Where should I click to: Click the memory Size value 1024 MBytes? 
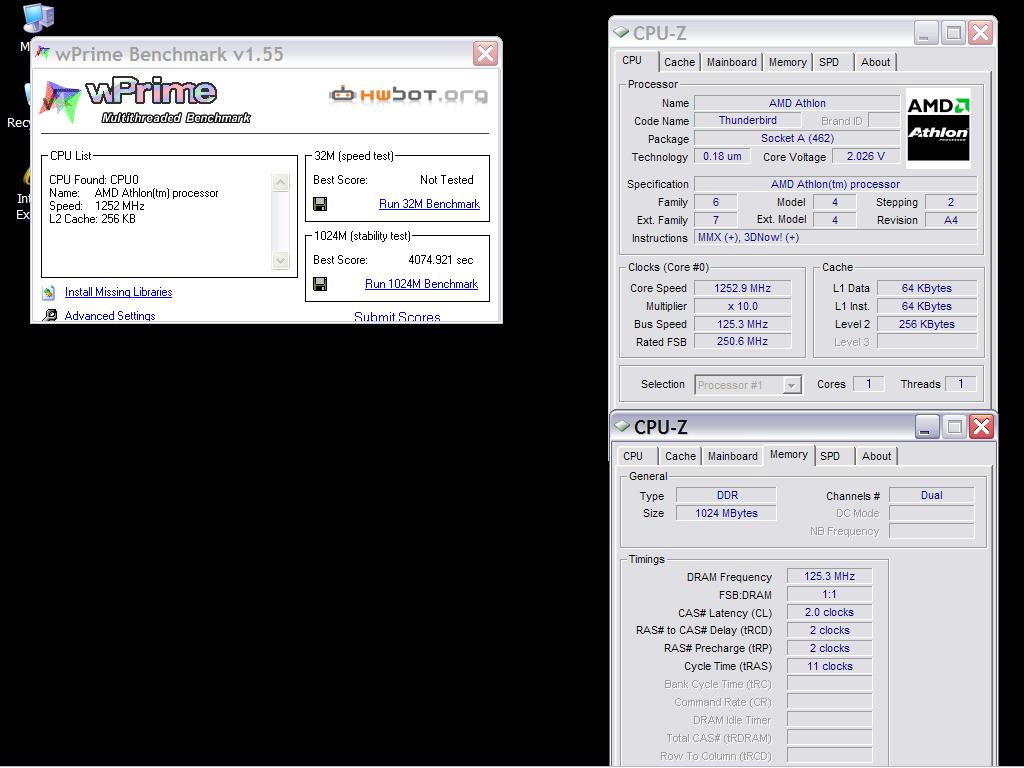pyautogui.click(x=726, y=513)
